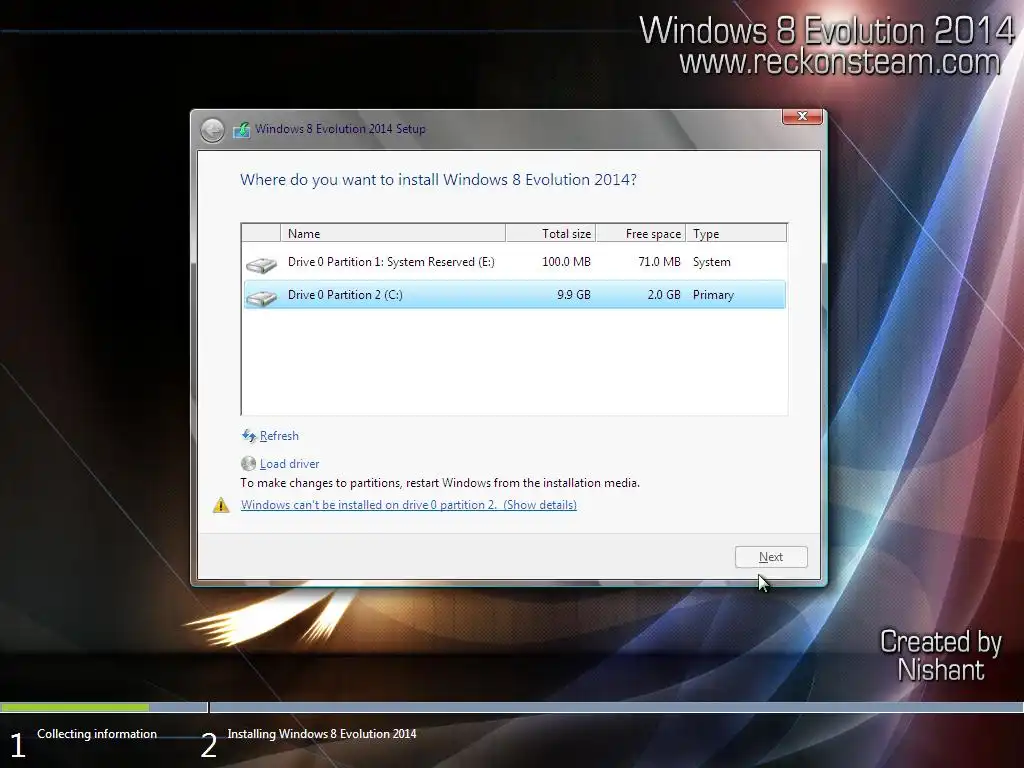
Task: Click the 9.9 GB total size cell
Action: point(573,295)
